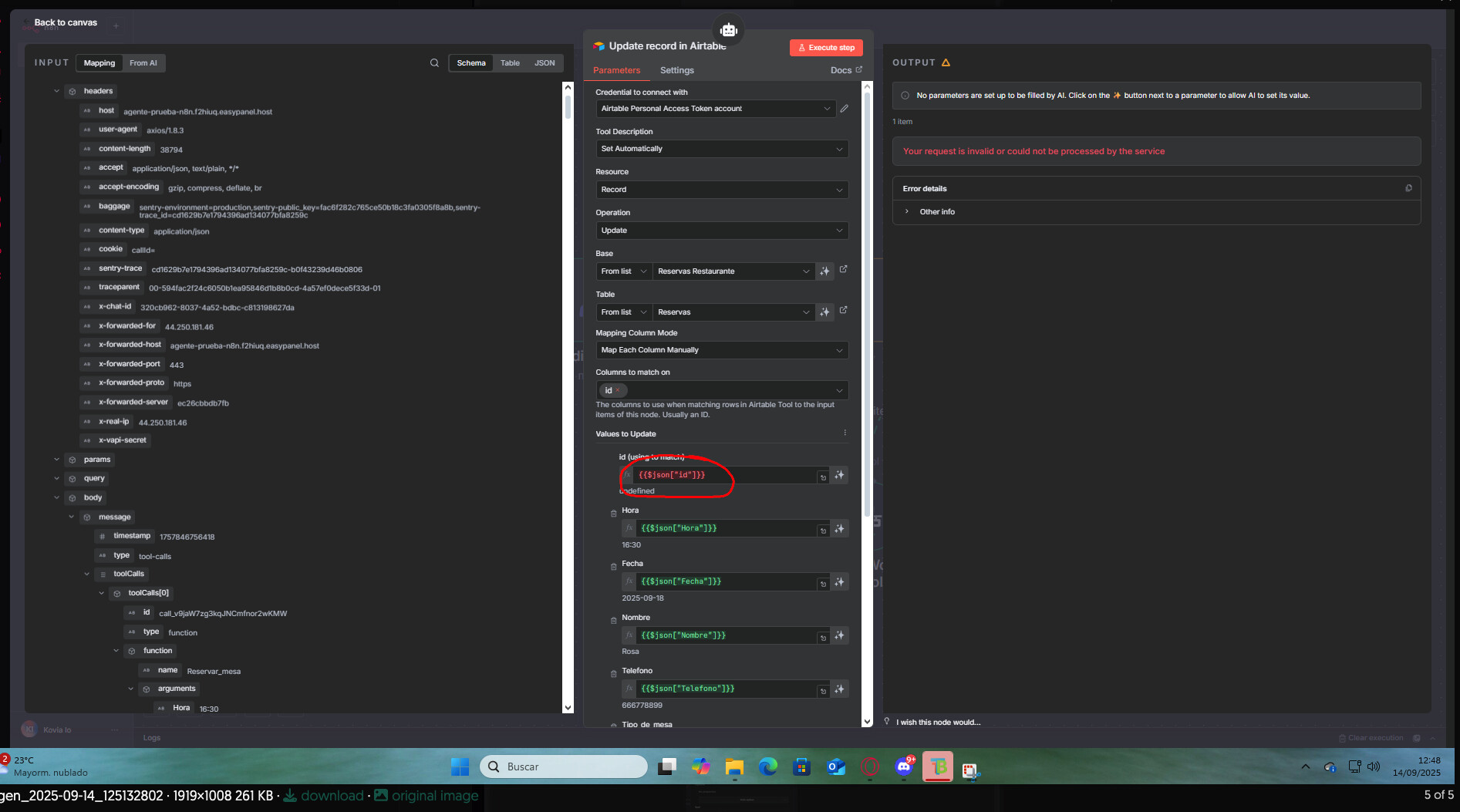Open Discord from the Windows taskbar
1460x812 pixels.
click(904, 767)
